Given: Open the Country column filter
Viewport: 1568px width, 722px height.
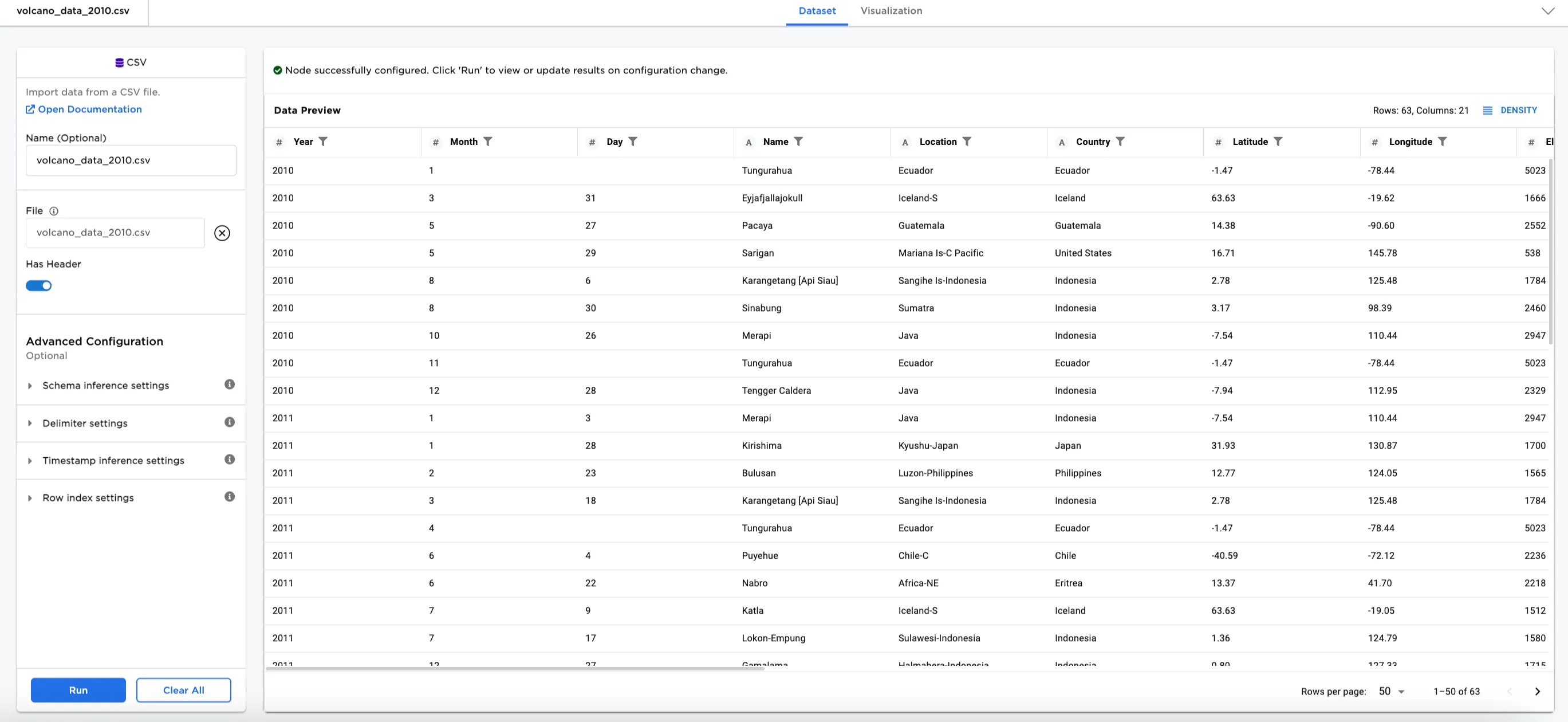Looking at the screenshot, I should [1122, 142].
